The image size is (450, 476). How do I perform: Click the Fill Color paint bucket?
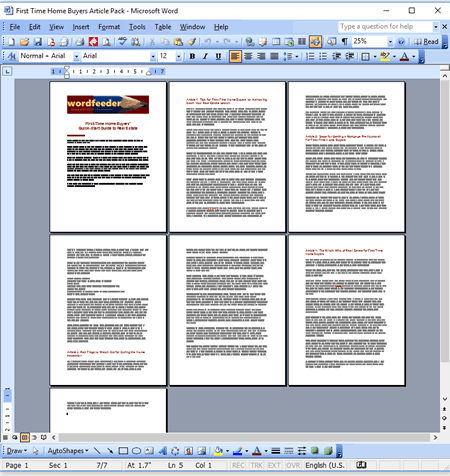[x=218, y=451]
